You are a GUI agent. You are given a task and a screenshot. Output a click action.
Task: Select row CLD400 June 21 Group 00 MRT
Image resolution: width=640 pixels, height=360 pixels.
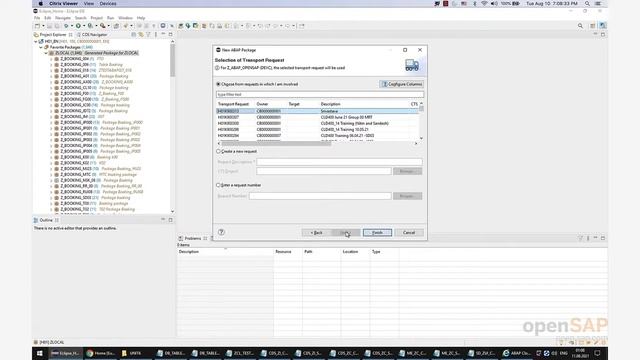[317, 117]
